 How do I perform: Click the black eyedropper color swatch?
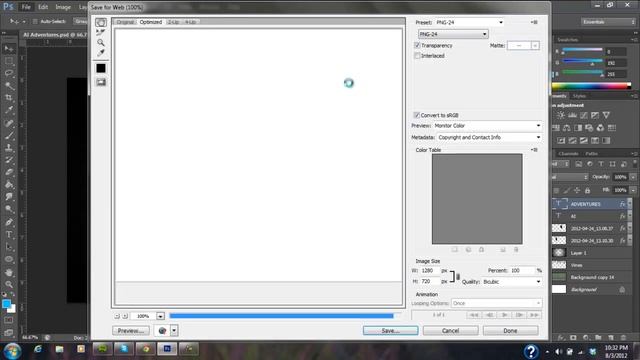click(x=101, y=68)
